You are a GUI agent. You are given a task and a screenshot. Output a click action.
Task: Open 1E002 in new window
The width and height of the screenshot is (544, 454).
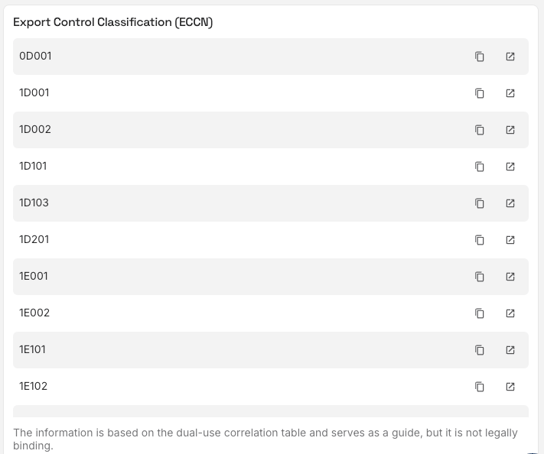coord(510,314)
